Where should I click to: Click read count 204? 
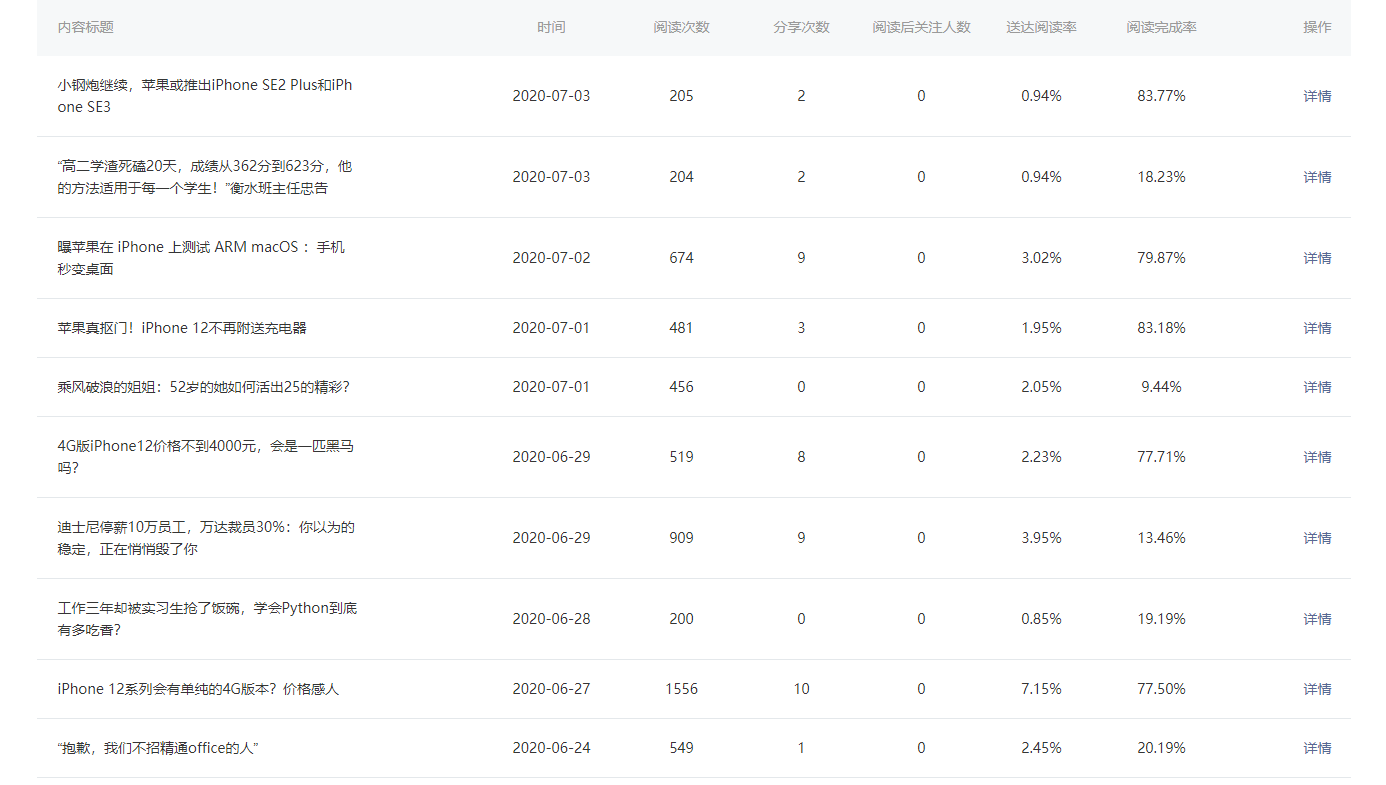pyautogui.click(x=682, y=177)
